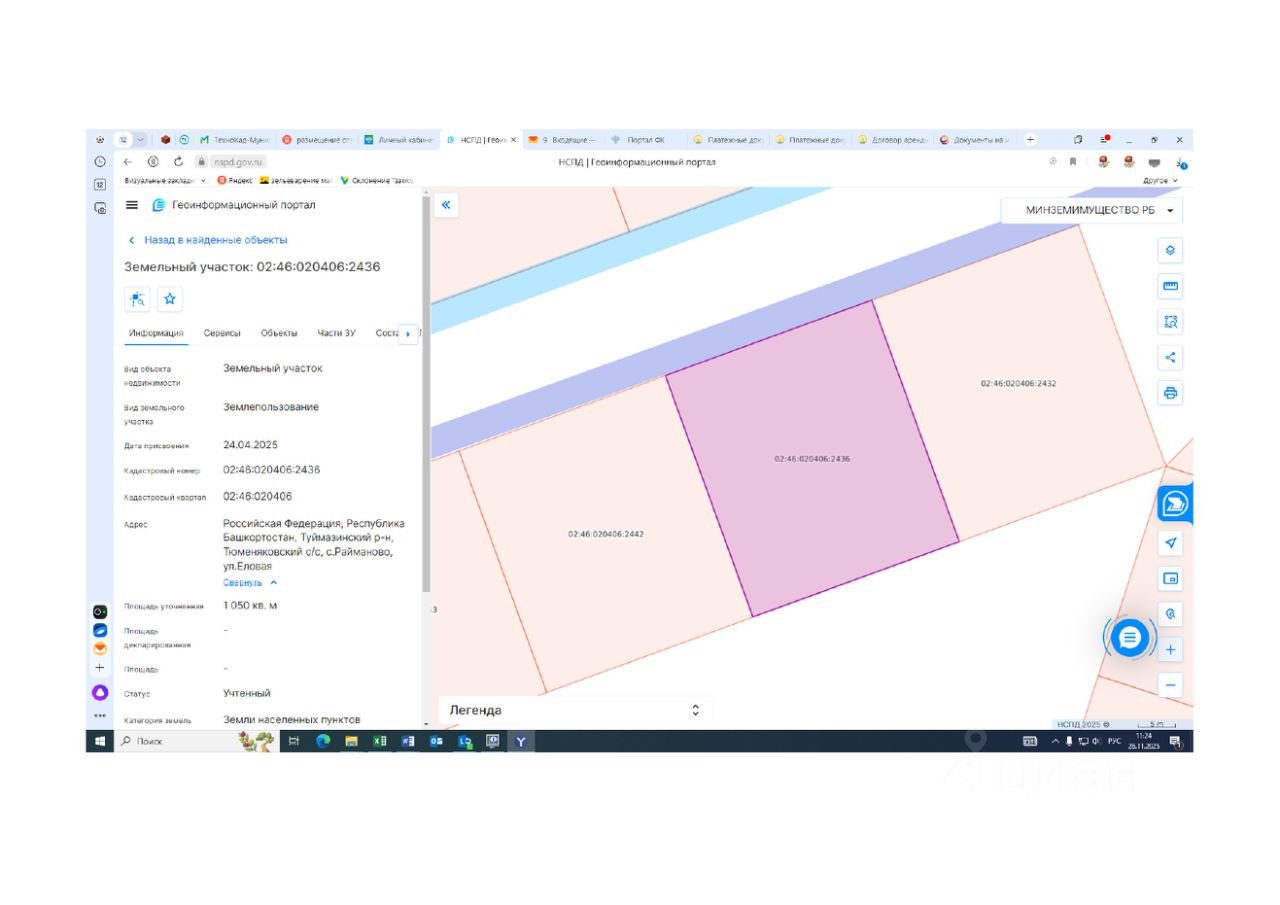Open the map layers tool
This screenshot has width=1280, height=905.
click(1171, 250)
